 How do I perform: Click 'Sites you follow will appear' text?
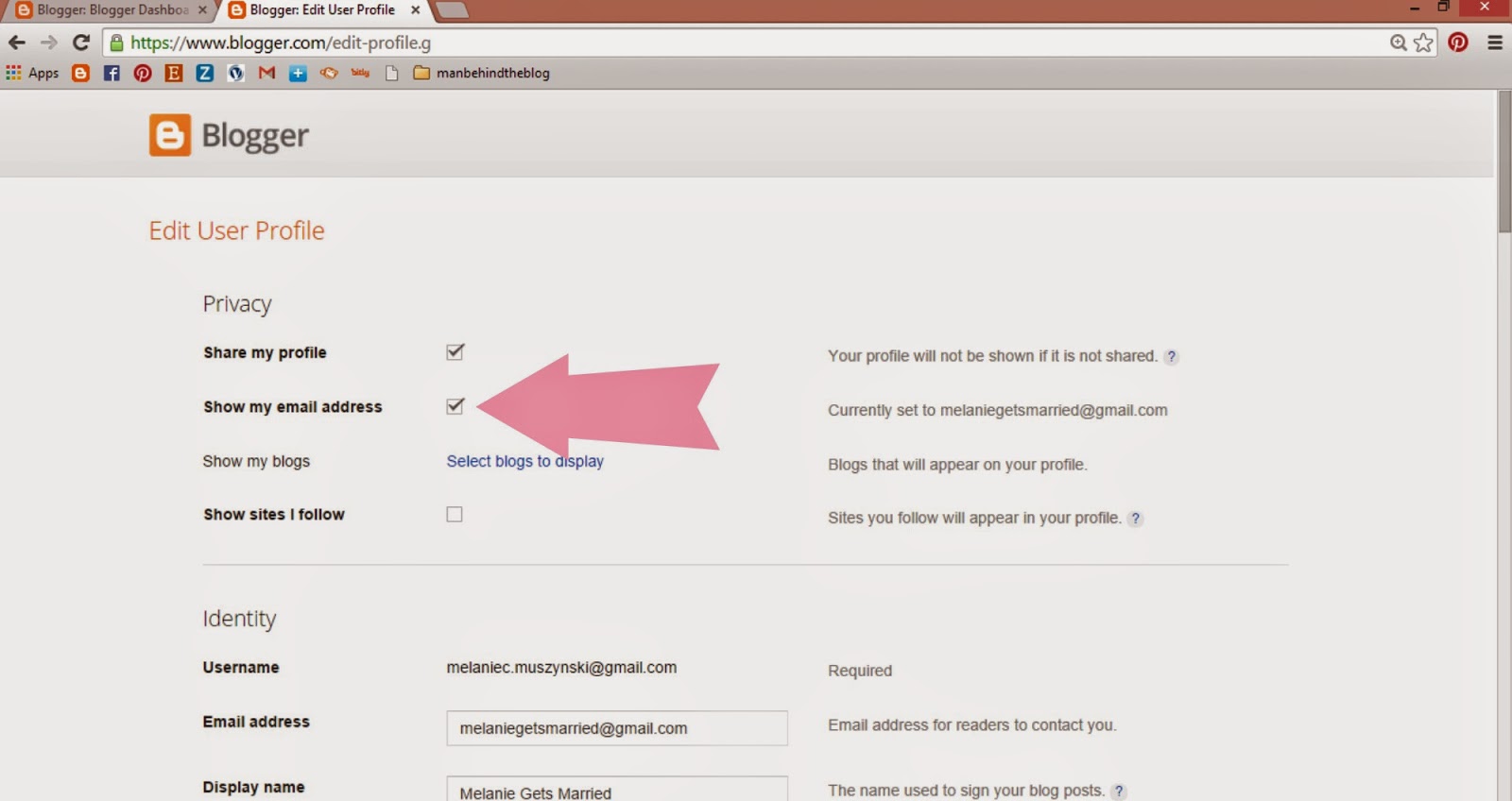click(974, 519)
